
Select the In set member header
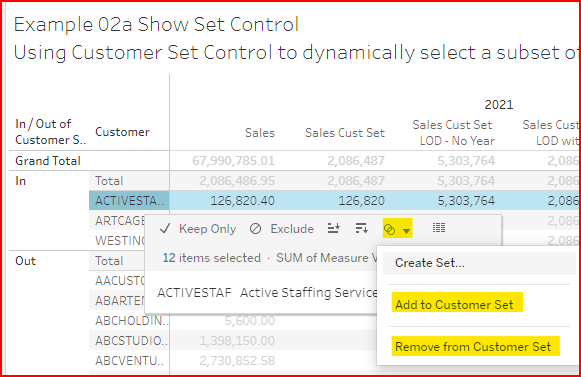21,181
